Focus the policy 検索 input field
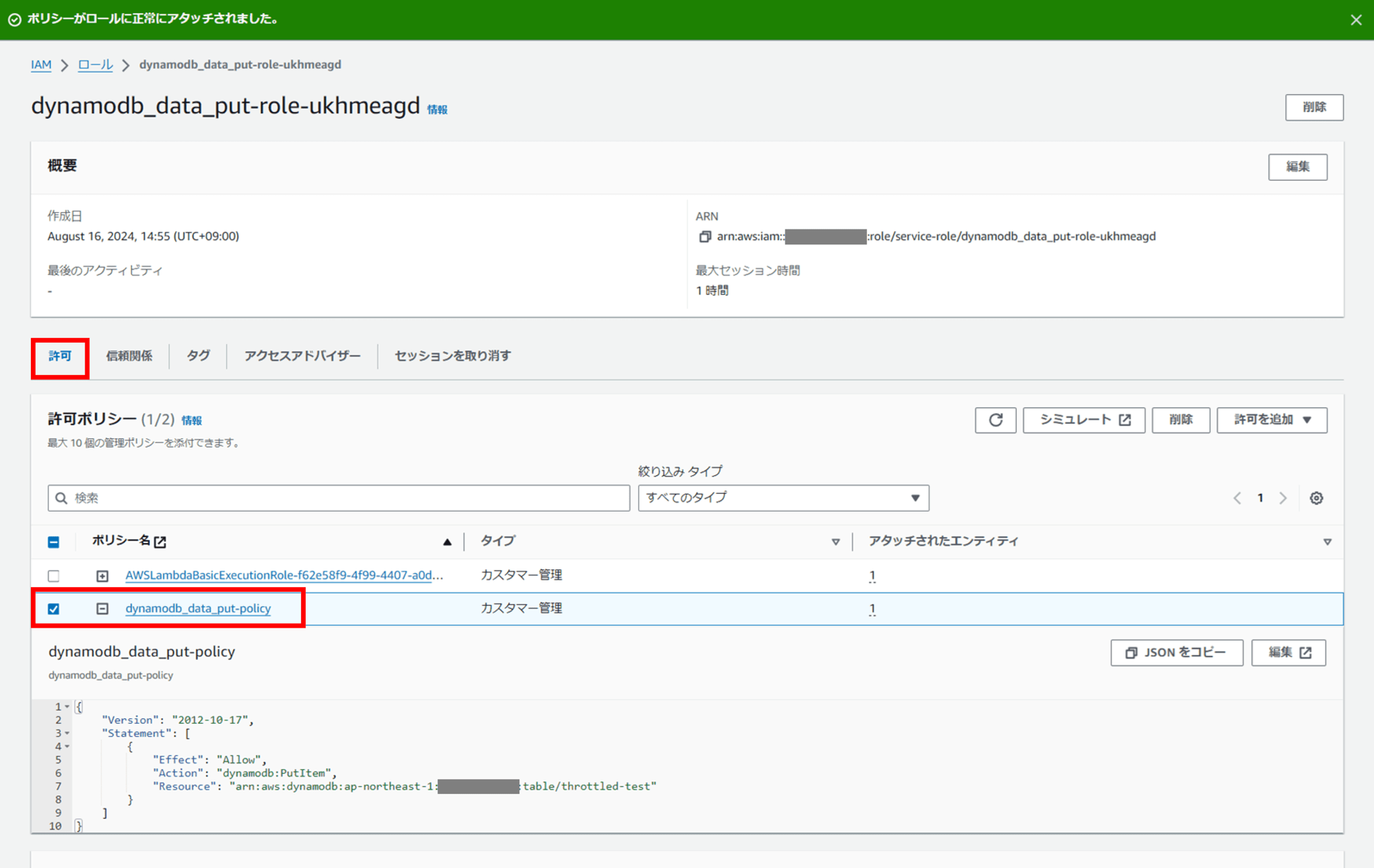This screenshot has width=1374, height=868. (339, 498)
